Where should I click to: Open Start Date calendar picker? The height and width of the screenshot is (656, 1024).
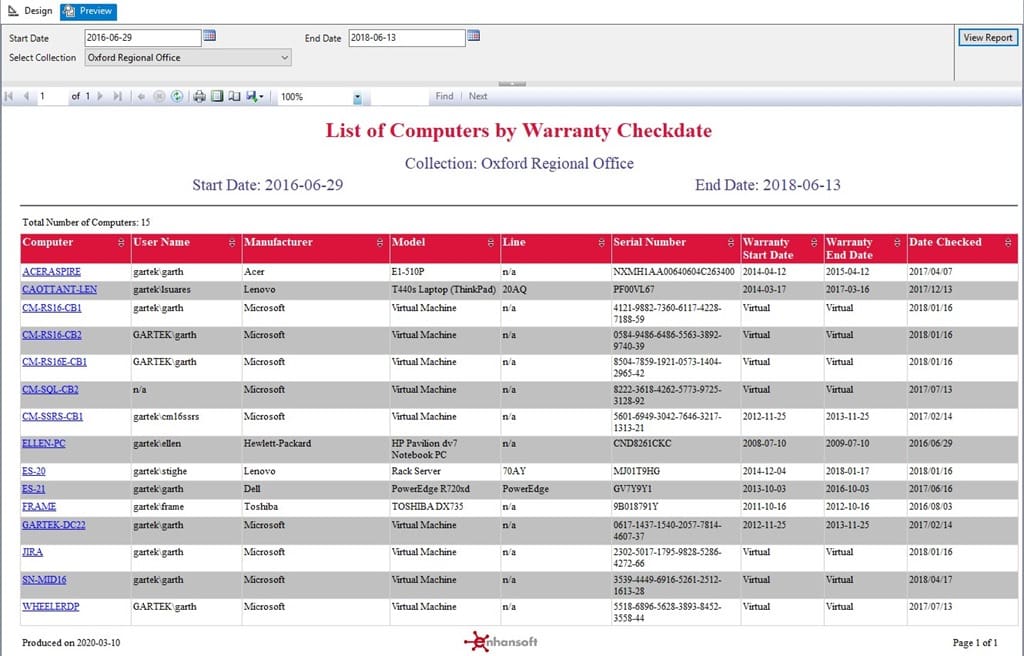pos(209,36)
